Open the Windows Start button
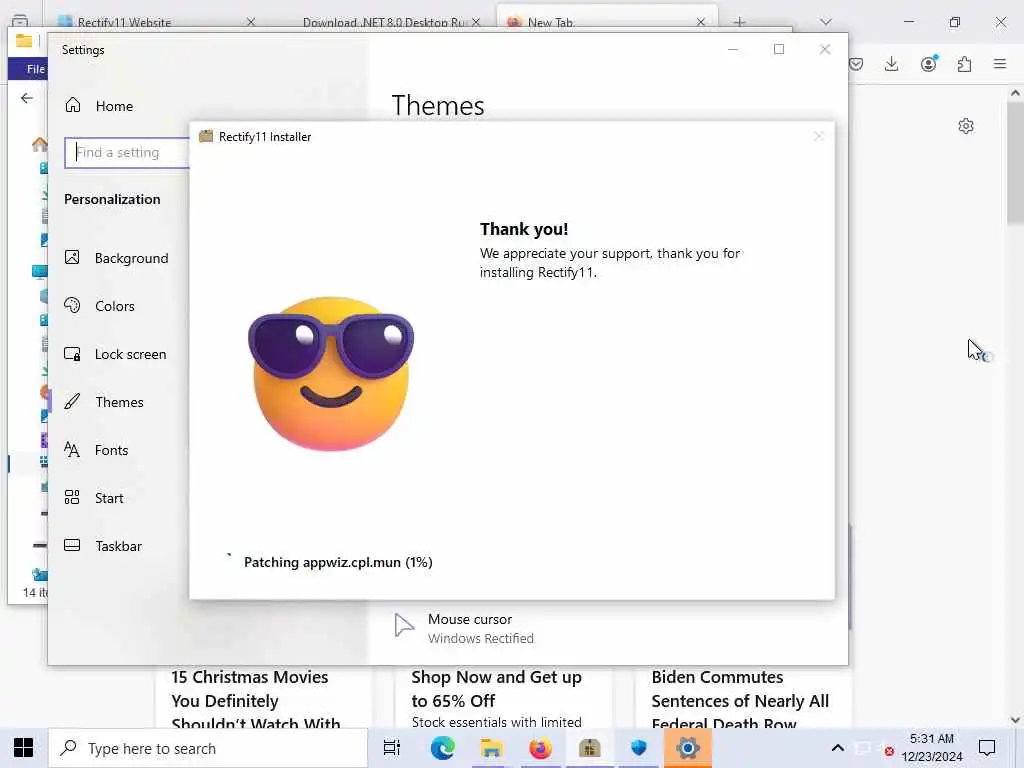 pyautogui.click(x=24, y=748)
